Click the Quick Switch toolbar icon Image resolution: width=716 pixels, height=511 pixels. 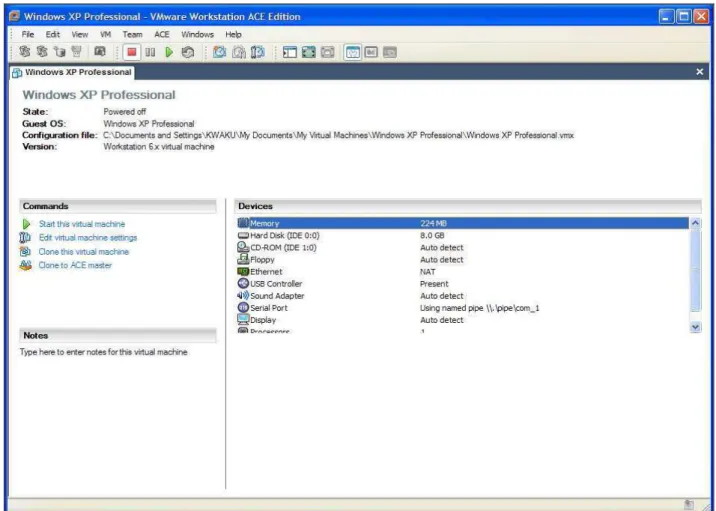327,53
